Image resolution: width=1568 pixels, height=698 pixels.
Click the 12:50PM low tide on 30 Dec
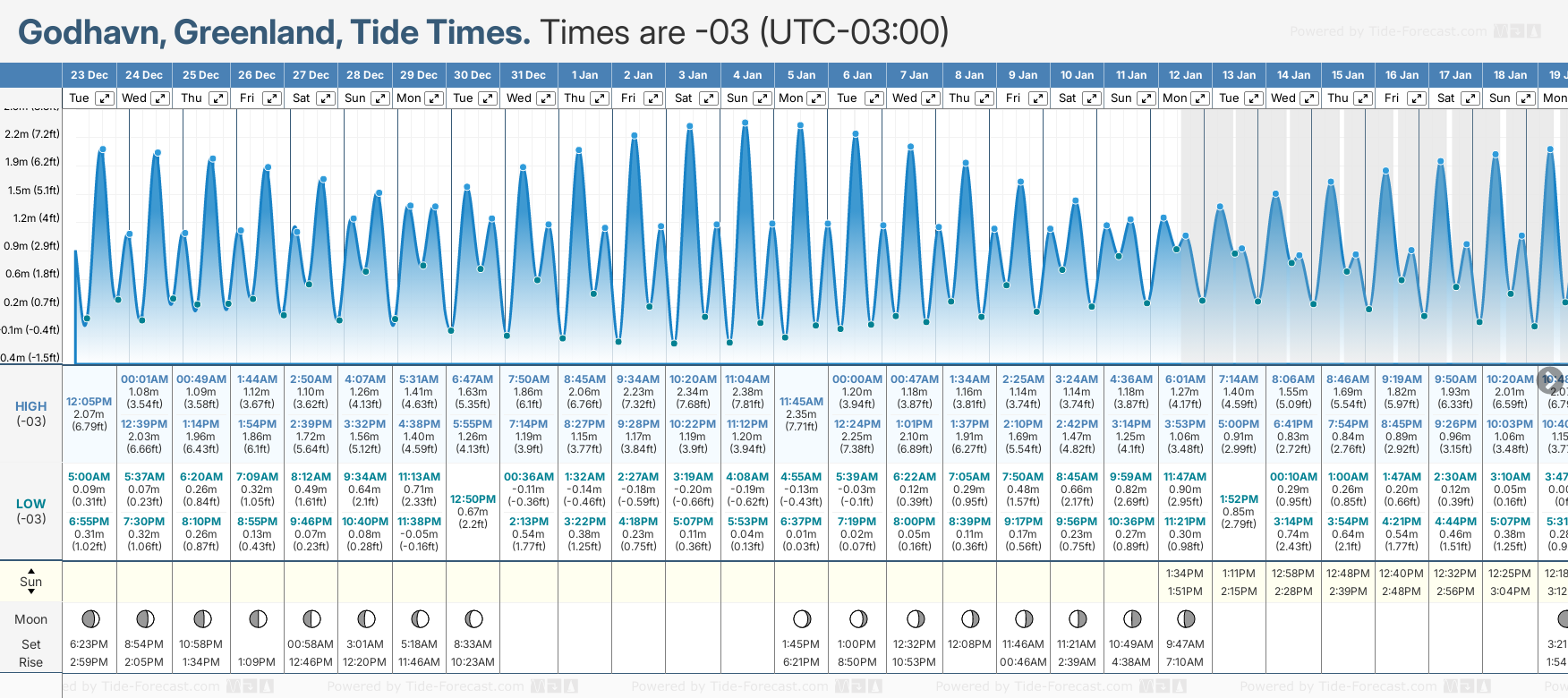pos(473,499)
